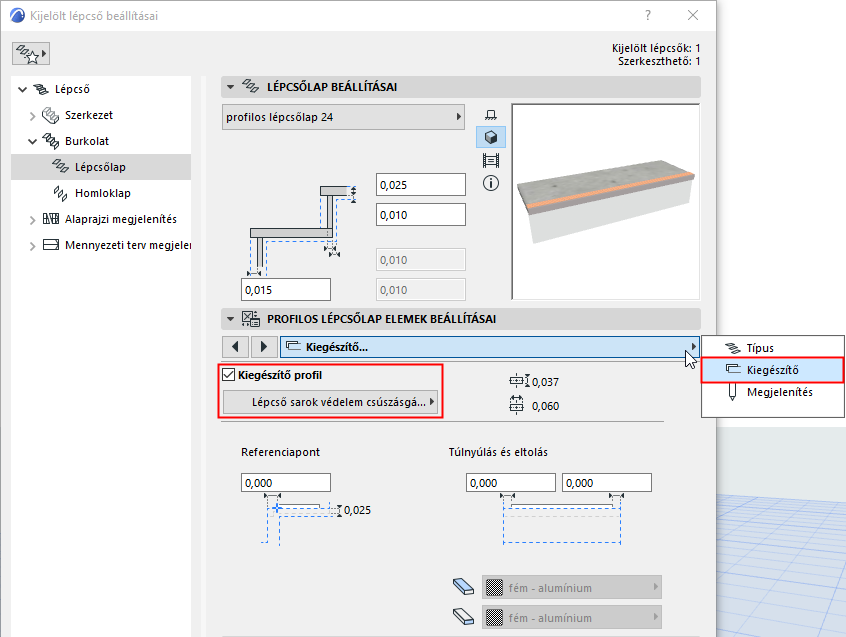Collapse the Burkolat tree node
This screenshot has width=846, height=637.
(32, 141)
